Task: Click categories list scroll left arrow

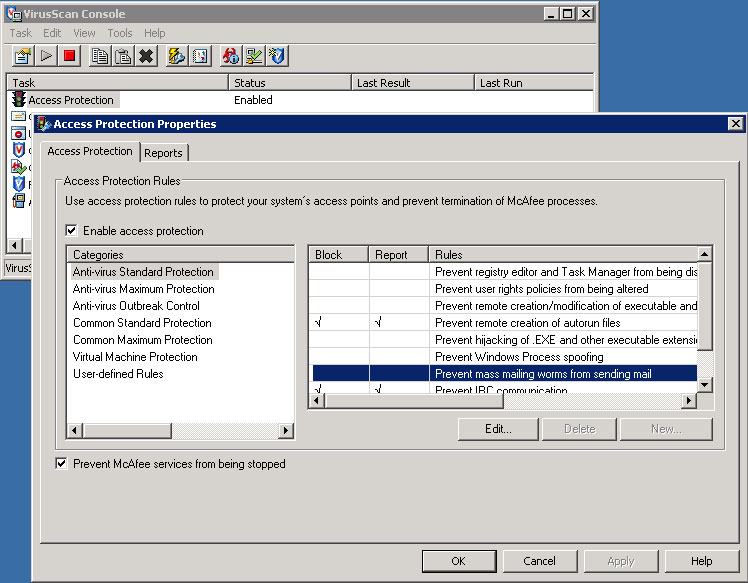Action: [74, 430]
